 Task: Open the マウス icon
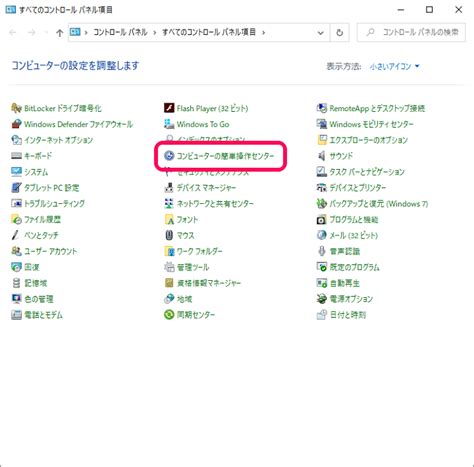pyautogui.click(x=169, y=235)
